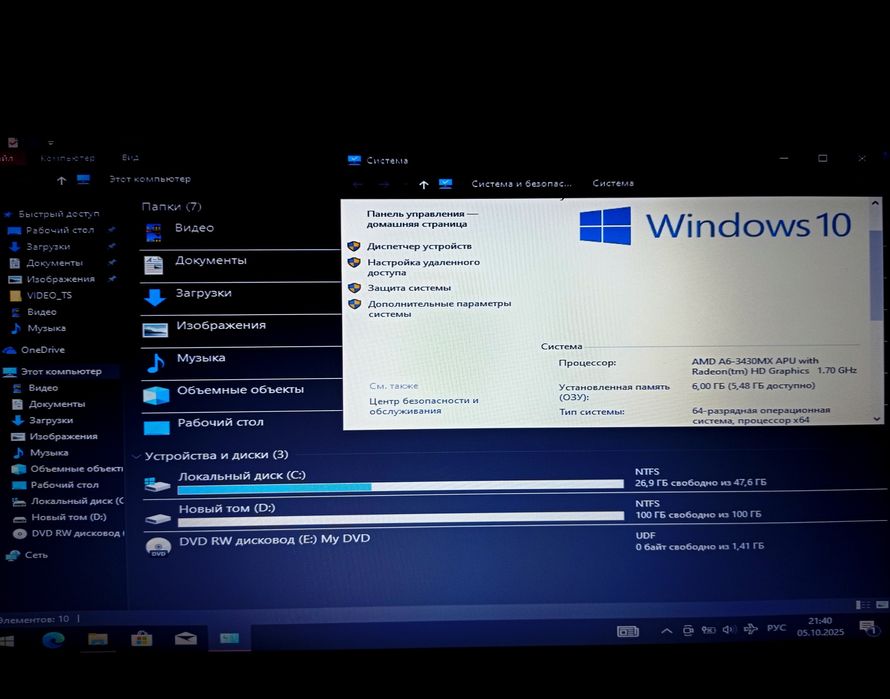Open the Mail app on taskbar
The height and width of the screenshot is (699, 890).
[x=186, y=639]
